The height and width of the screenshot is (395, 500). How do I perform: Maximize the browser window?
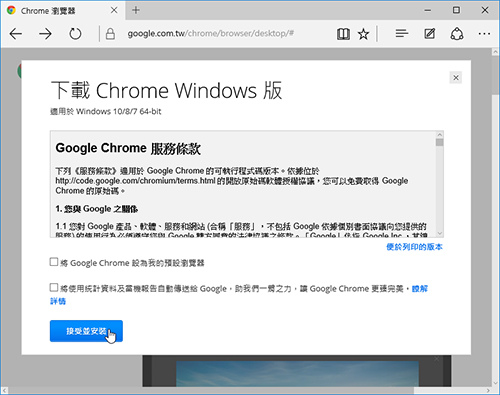point(456,10)
